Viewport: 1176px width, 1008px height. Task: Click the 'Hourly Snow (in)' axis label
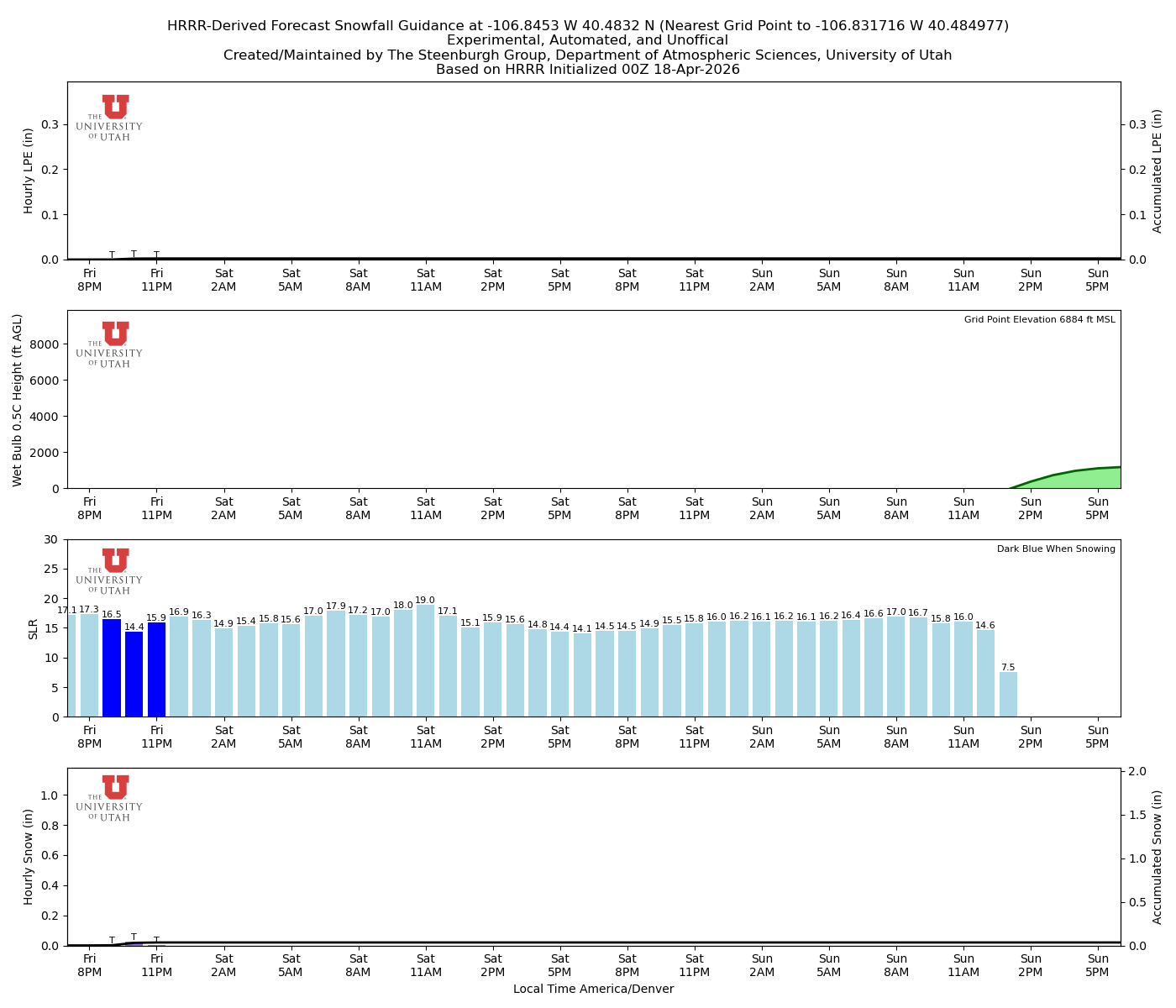pos(29,857)
